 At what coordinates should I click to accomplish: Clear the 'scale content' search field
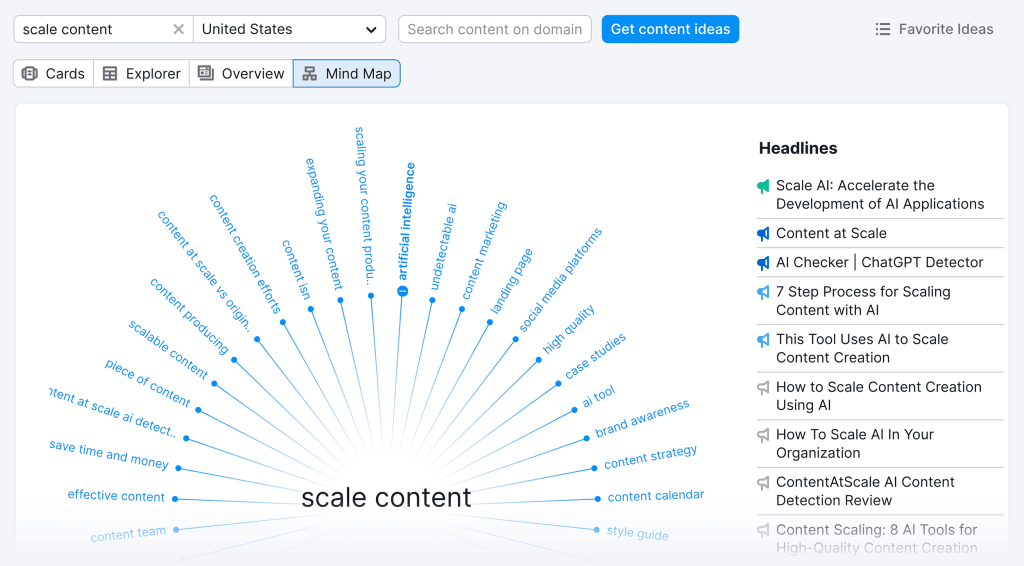point(178,29)
